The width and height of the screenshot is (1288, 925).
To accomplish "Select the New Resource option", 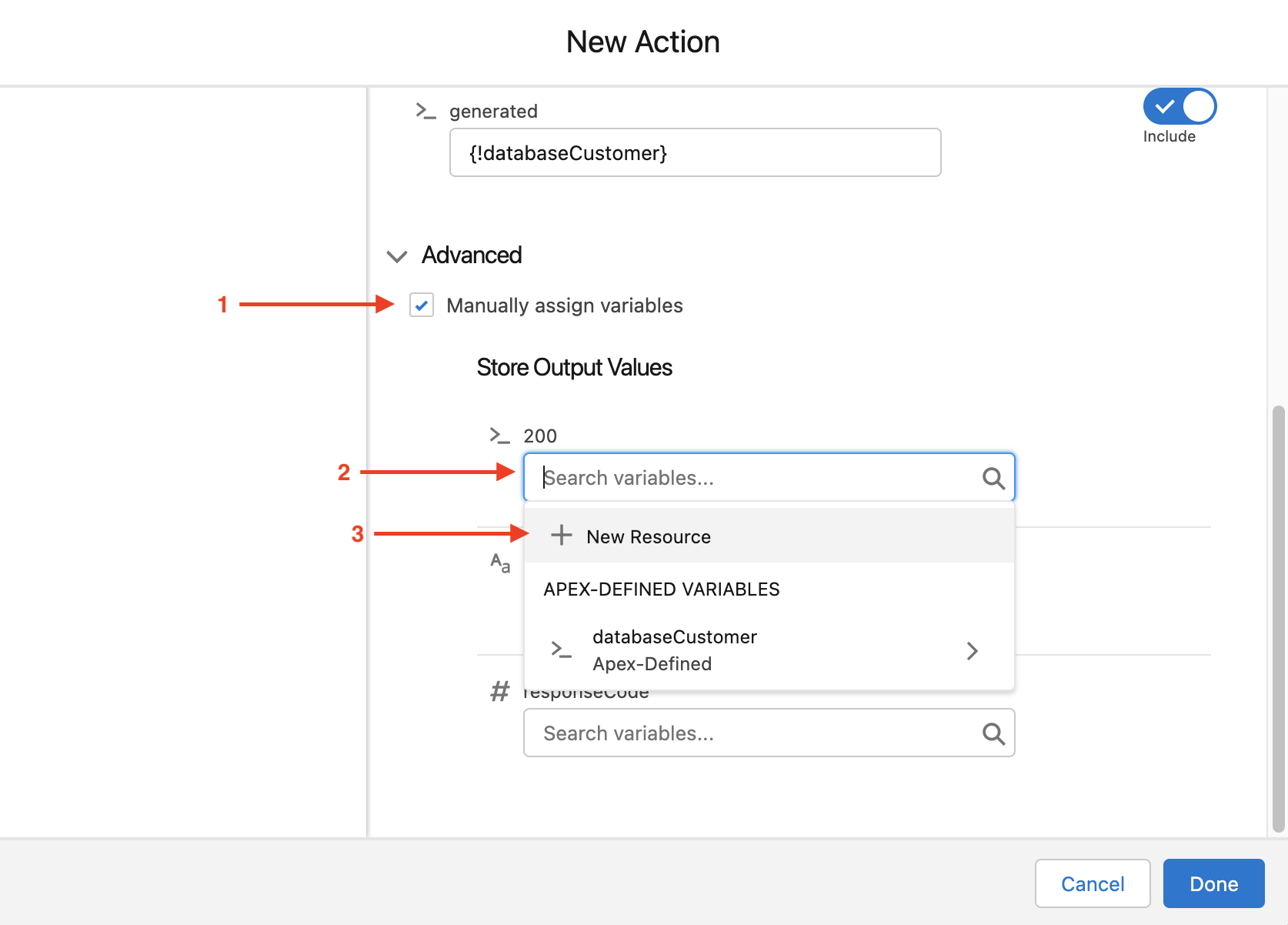I will (x=649, y=536).
